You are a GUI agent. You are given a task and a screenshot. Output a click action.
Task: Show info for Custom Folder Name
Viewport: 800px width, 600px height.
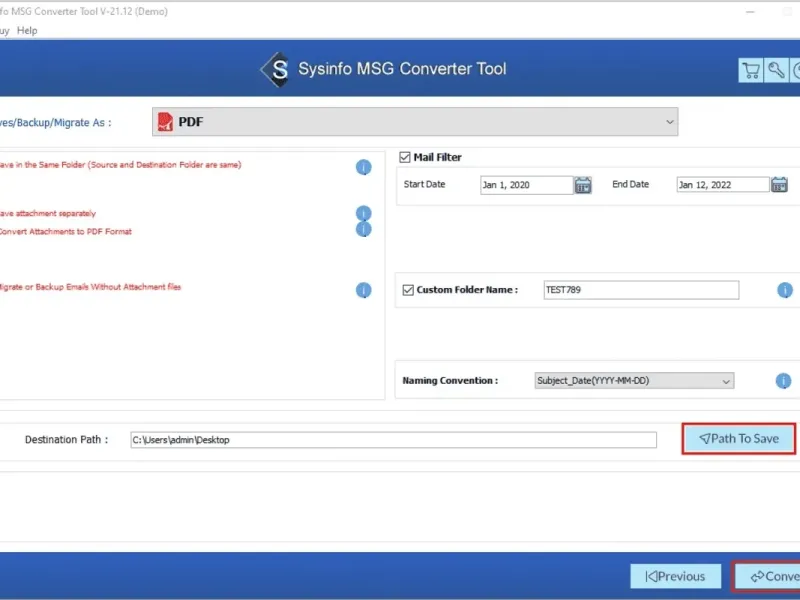point(785,290)
